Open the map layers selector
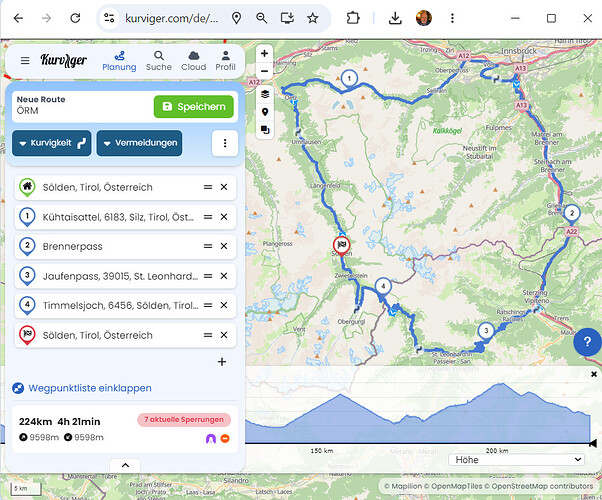The width and height of the screenshot is (602, 500). (x=265, y=94)
